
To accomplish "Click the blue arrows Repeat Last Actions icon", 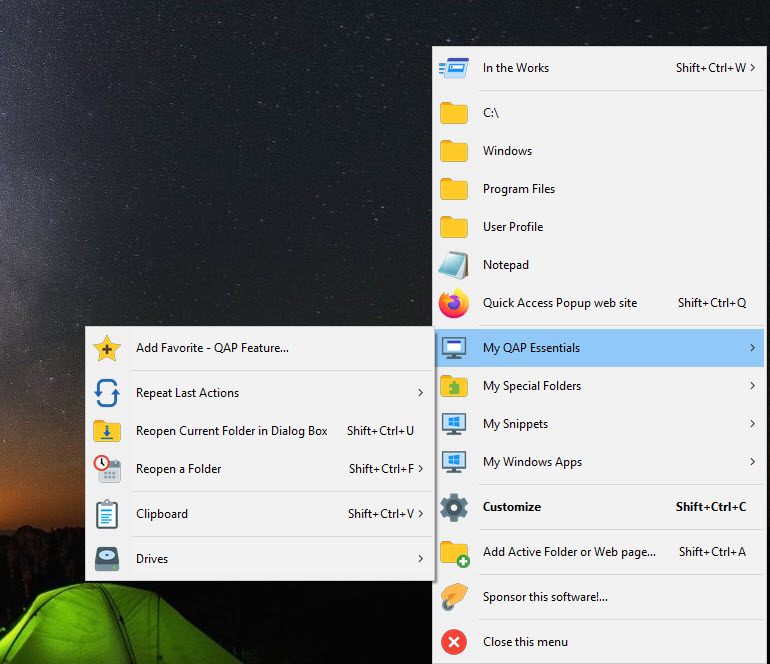I will point(107,393).
